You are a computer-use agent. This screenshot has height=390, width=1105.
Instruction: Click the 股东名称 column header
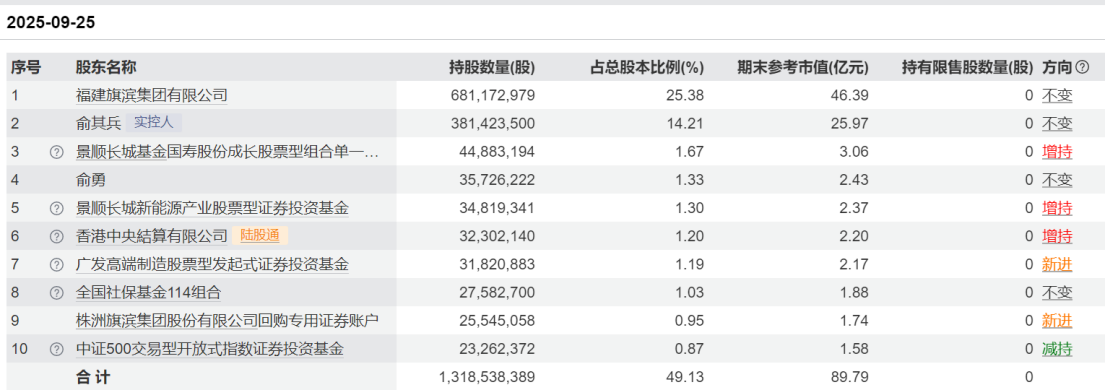coord(106,68)
